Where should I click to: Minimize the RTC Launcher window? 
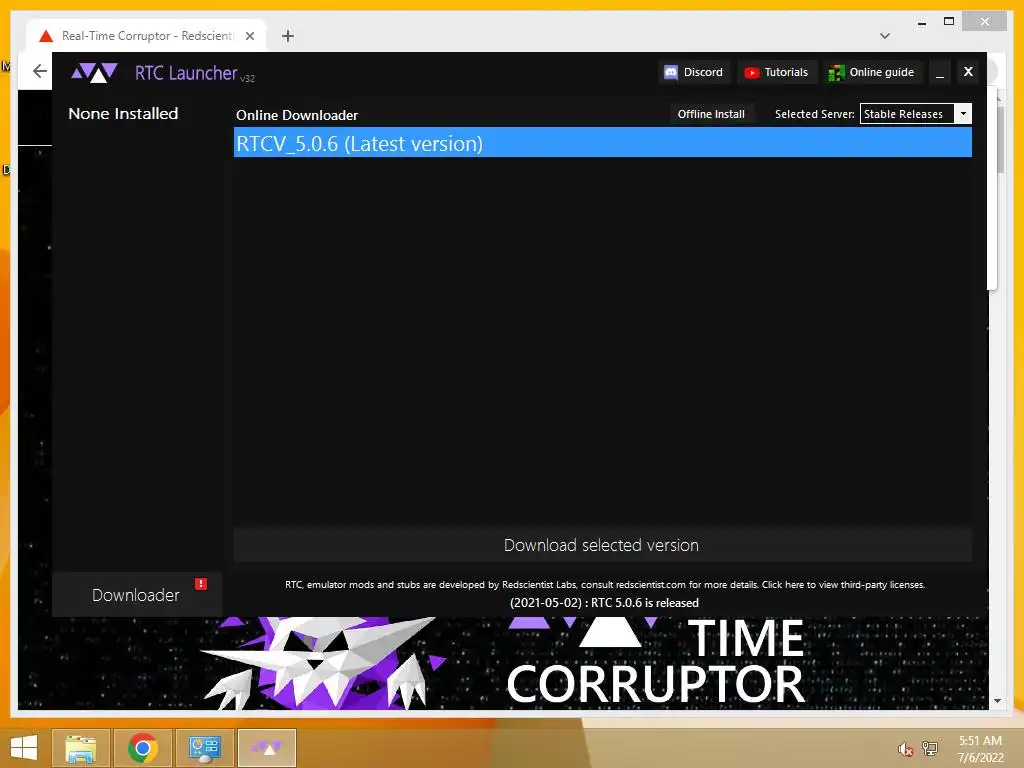click(940, 72)
